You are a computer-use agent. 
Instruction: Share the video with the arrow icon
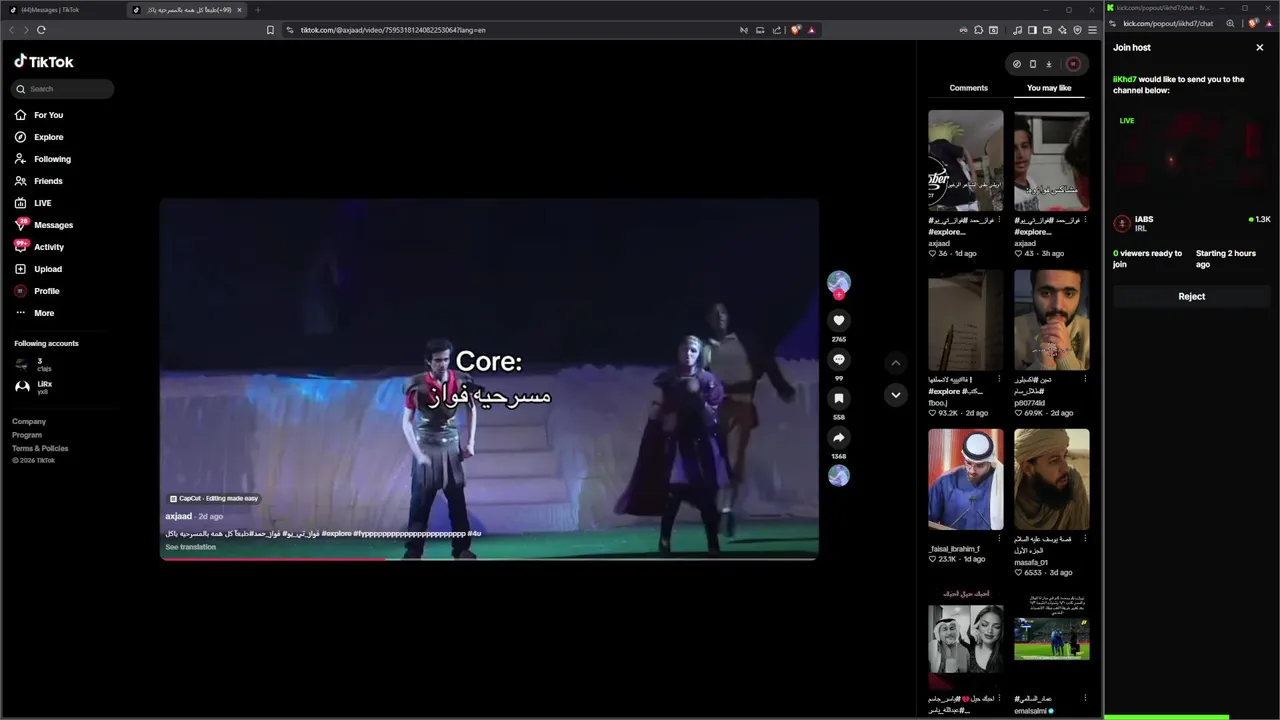[839, 437]
